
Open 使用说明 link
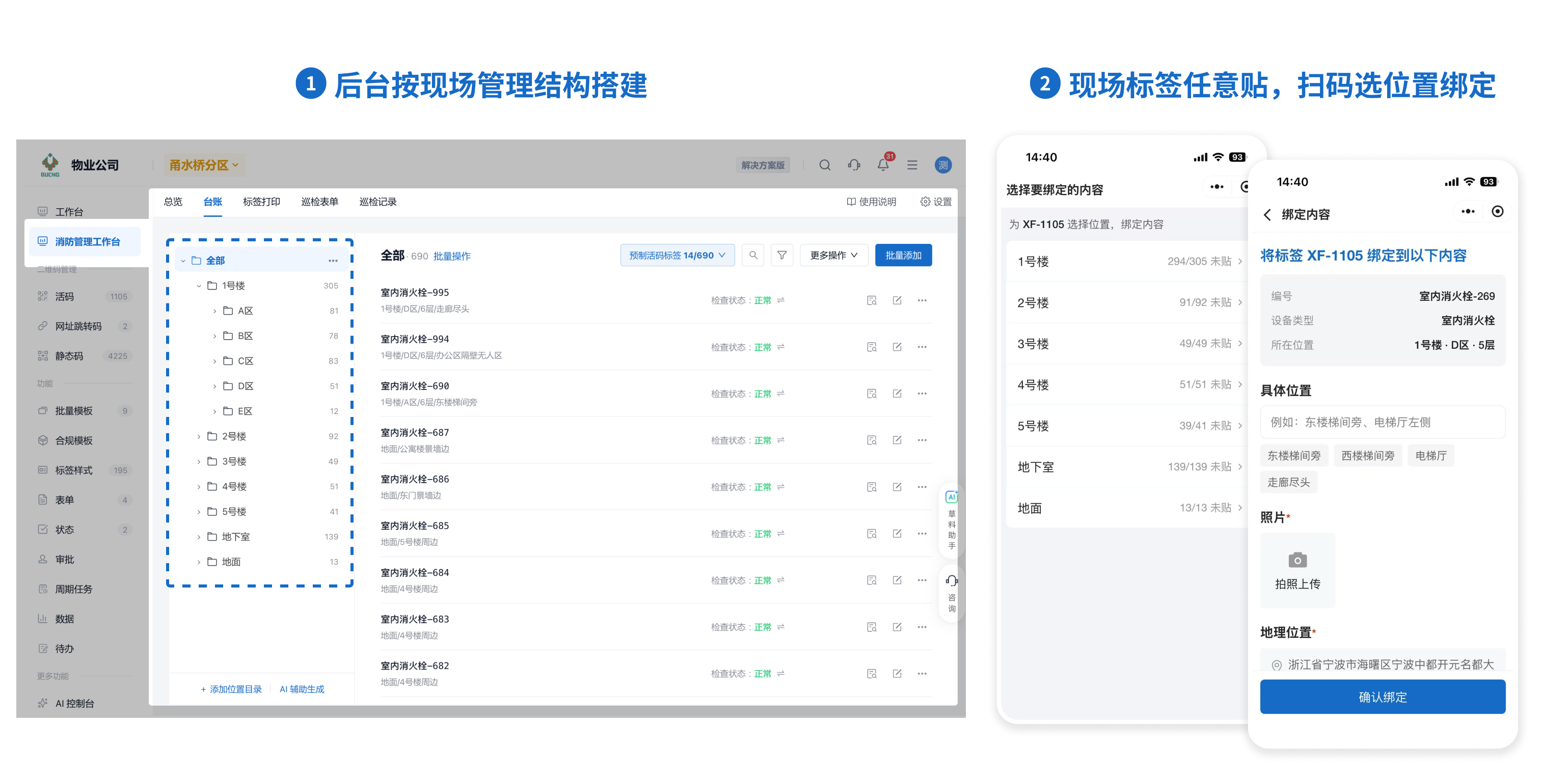click(x=871, y=202)
